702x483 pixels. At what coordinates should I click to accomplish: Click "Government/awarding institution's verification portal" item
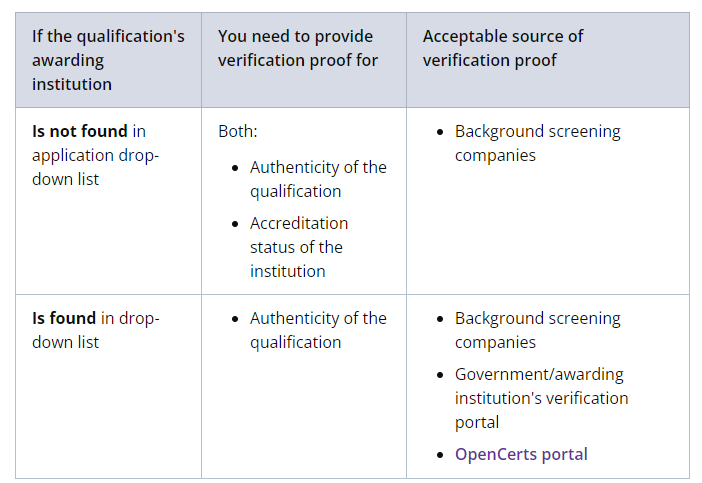541,398
